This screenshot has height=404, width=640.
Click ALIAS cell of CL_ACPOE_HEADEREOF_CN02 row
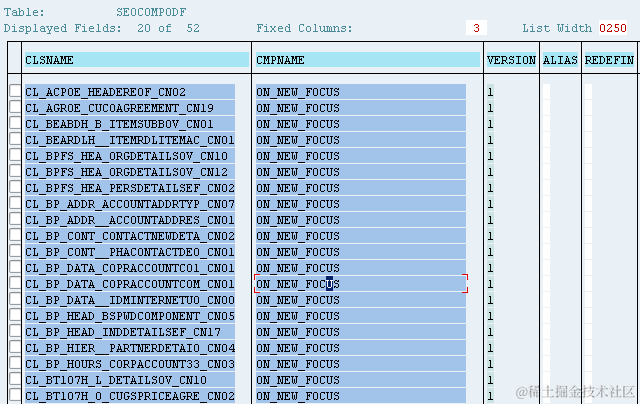tap(546, 92)
